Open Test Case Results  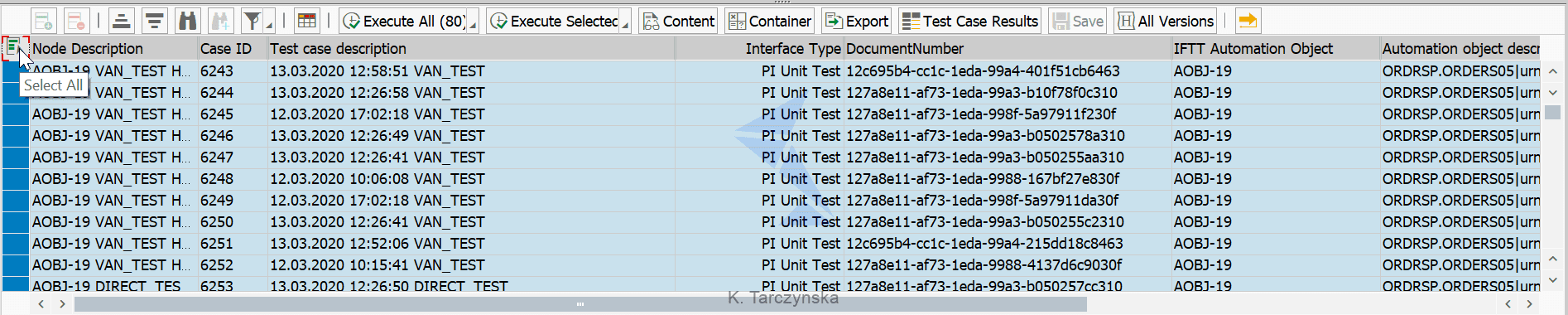(x=970, y=21)
